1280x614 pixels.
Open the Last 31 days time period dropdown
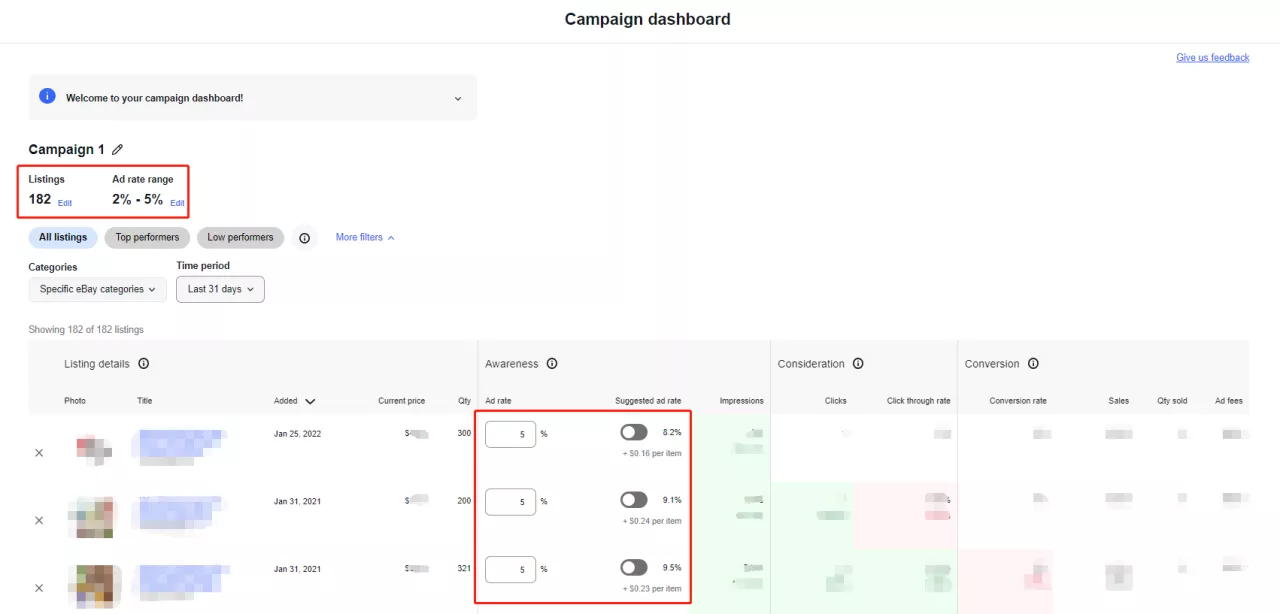click(220, 289)
